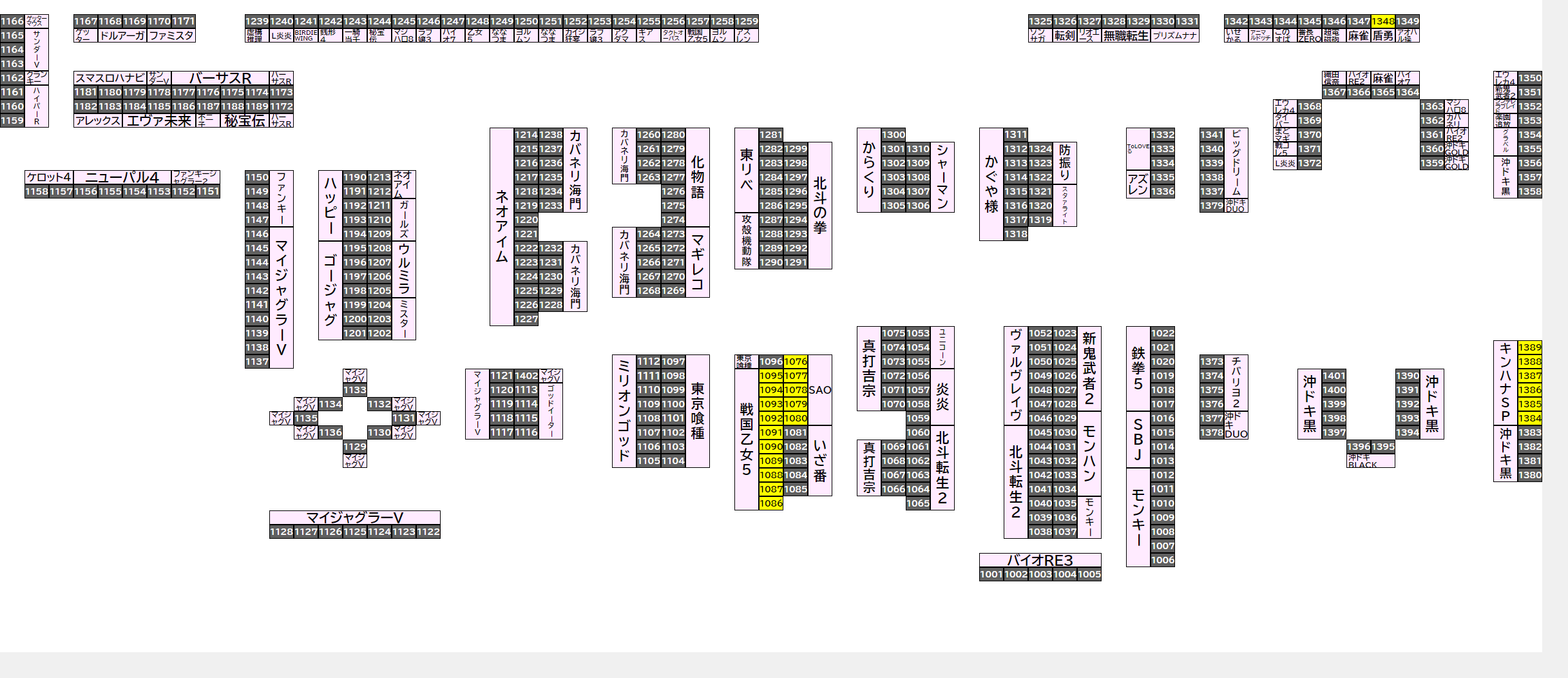The height and width of the screenshot is (678, 1568).
Task: Select machine number 1318
Action: (1016, 234)
